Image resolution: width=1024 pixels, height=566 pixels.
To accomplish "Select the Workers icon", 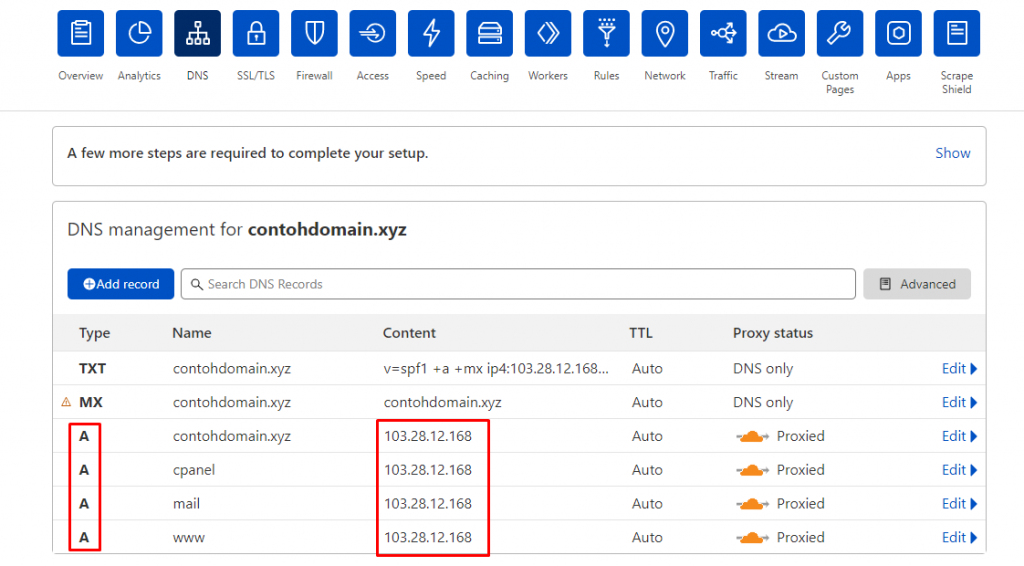I will click(548, 34).
